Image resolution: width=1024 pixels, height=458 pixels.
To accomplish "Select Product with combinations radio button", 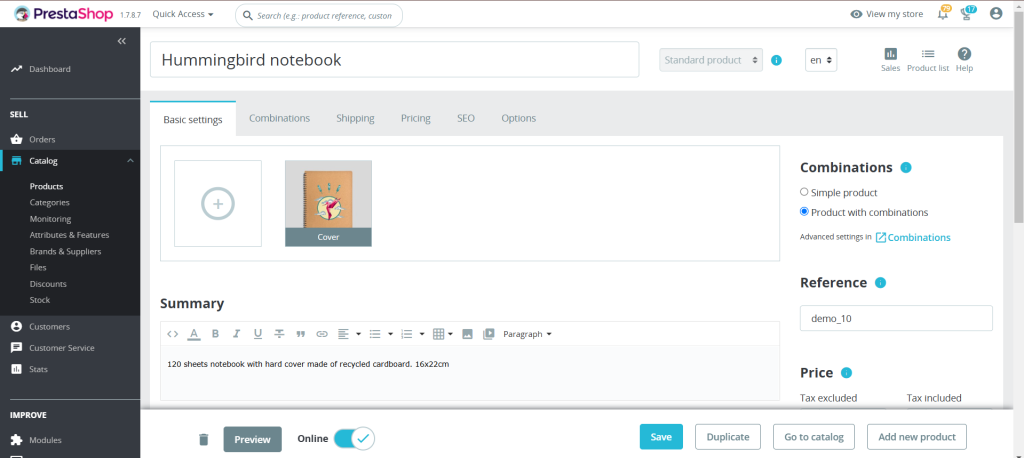I will tap(804, 212).
